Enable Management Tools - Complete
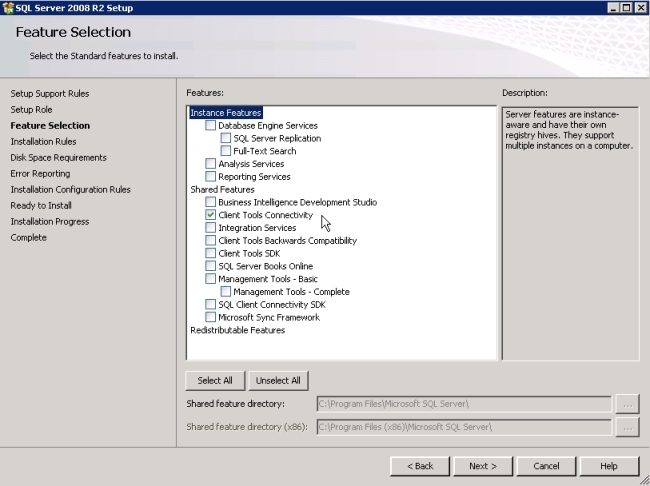The height and width of the screenshot is (486, 650). [x=226, y=292]
